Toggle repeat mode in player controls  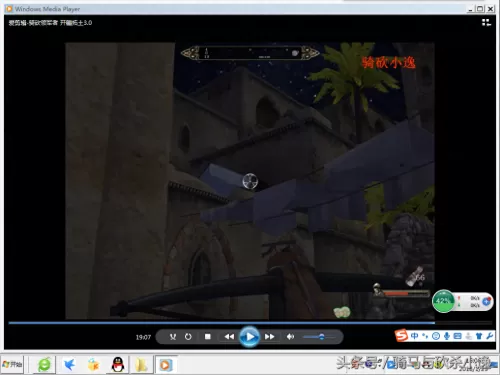188,337
